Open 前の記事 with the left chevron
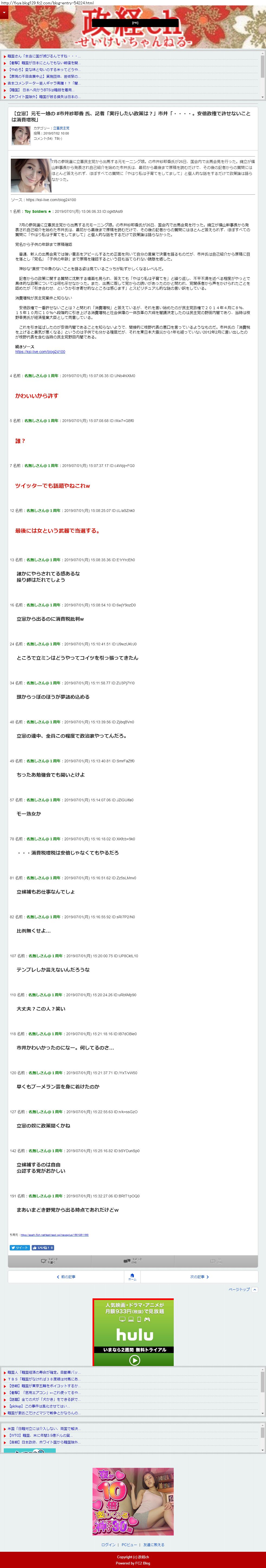The image size is (266, 1568). coord(66,1277)
